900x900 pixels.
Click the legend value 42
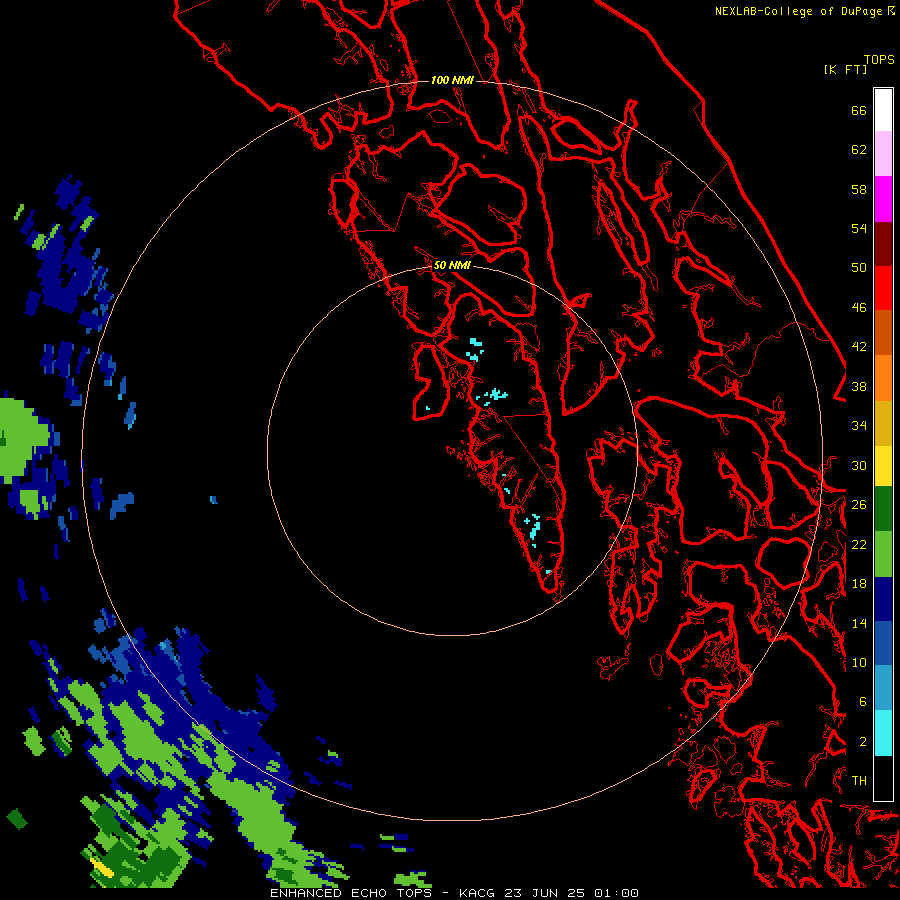859,347
